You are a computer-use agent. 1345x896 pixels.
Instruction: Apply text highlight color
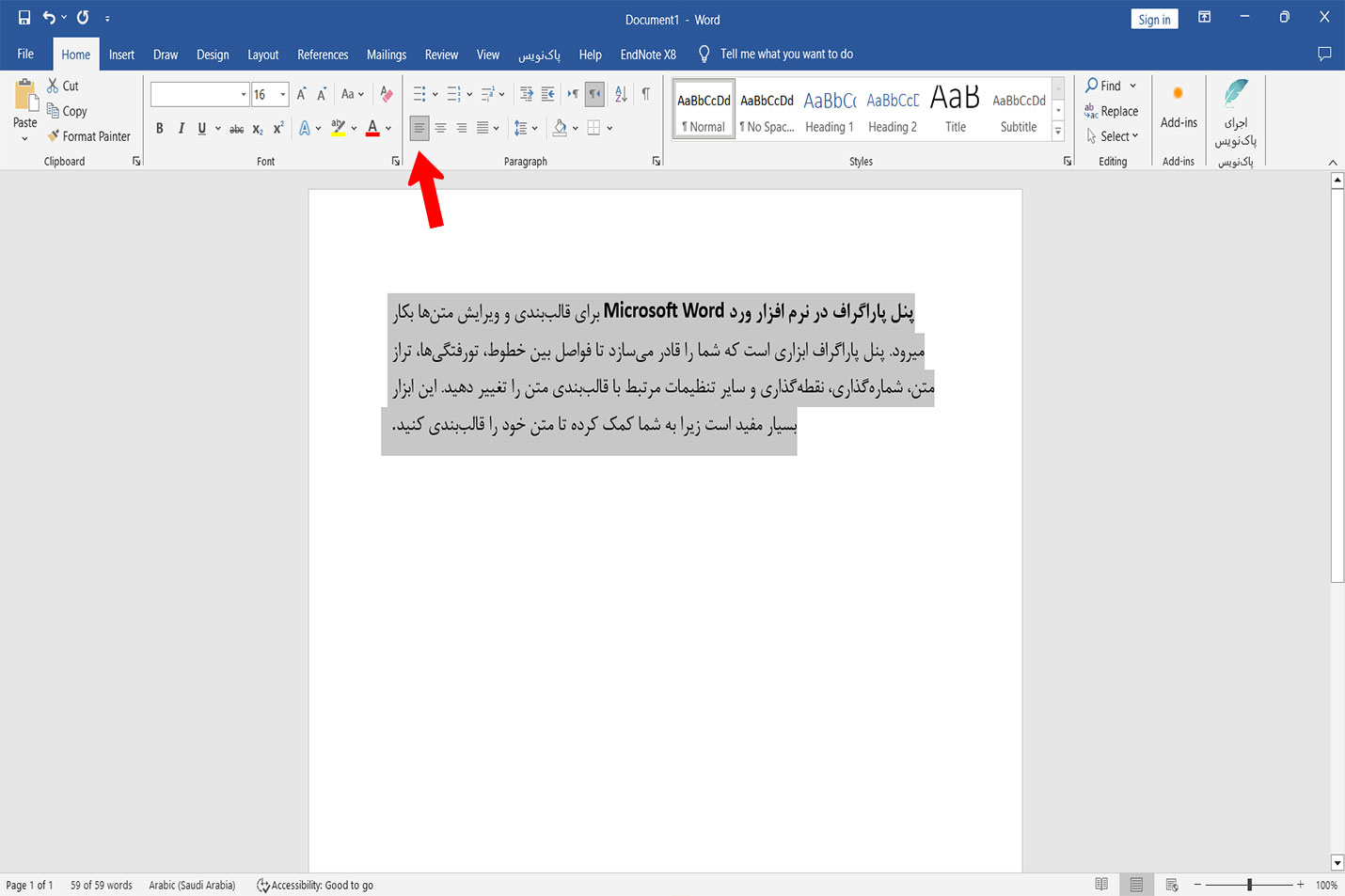(339, 128)
